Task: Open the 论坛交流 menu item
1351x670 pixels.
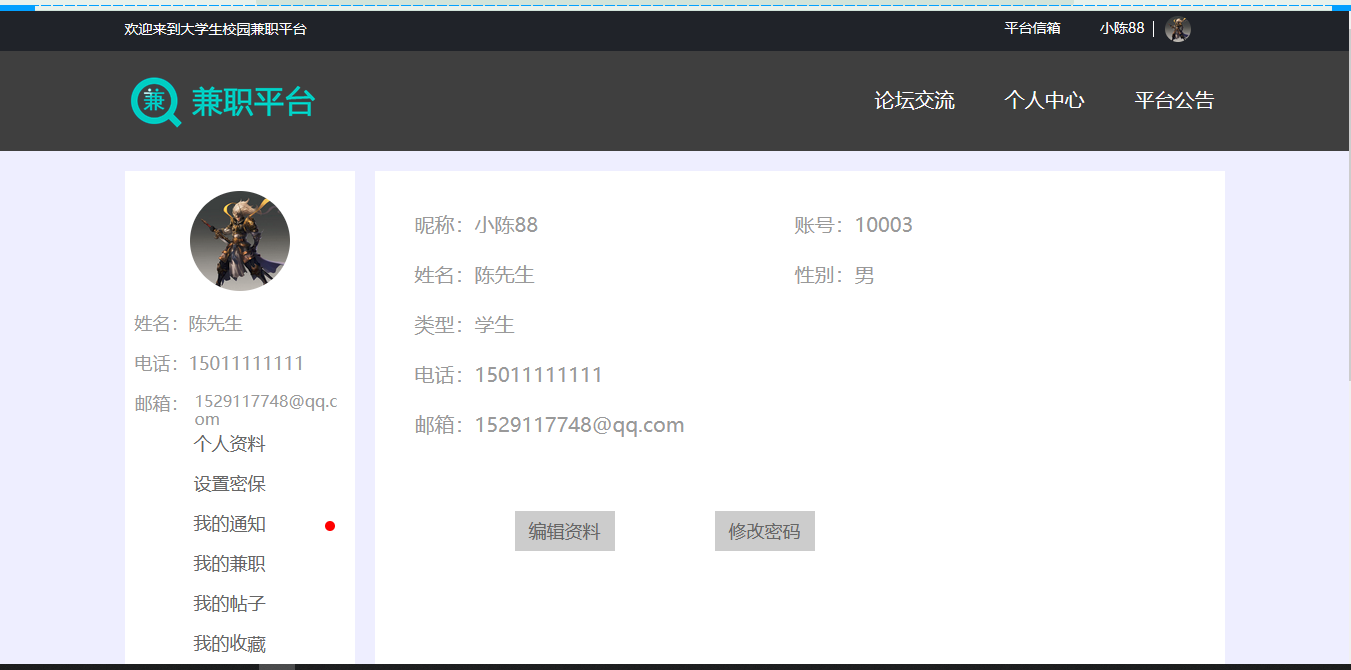Action: (x=914, y=100)
